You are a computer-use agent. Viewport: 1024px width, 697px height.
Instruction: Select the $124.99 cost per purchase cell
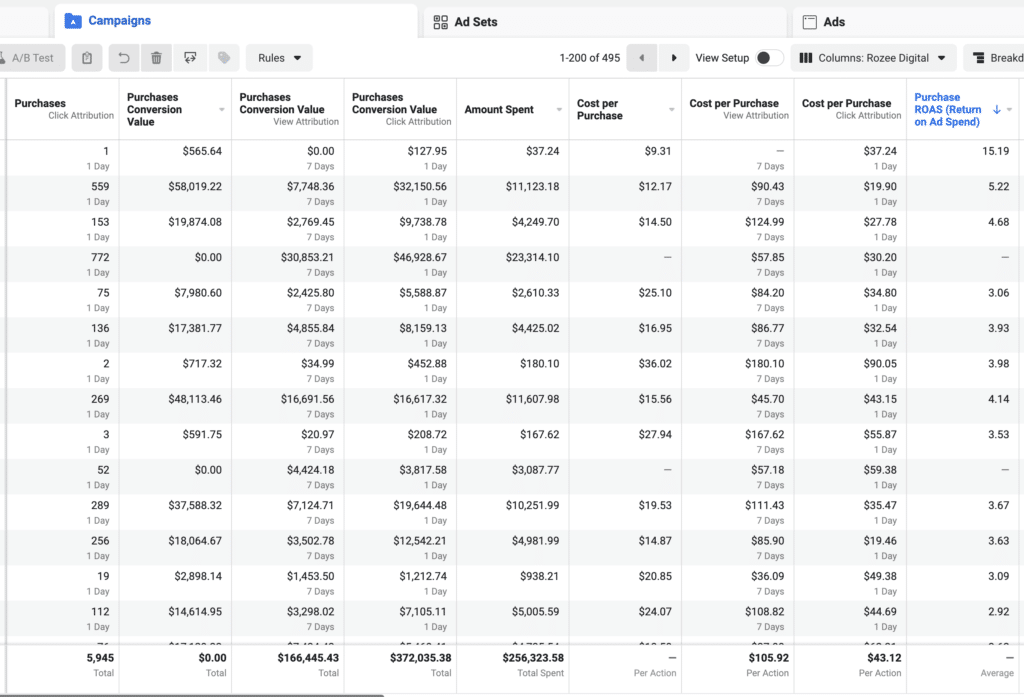[765, 222]
